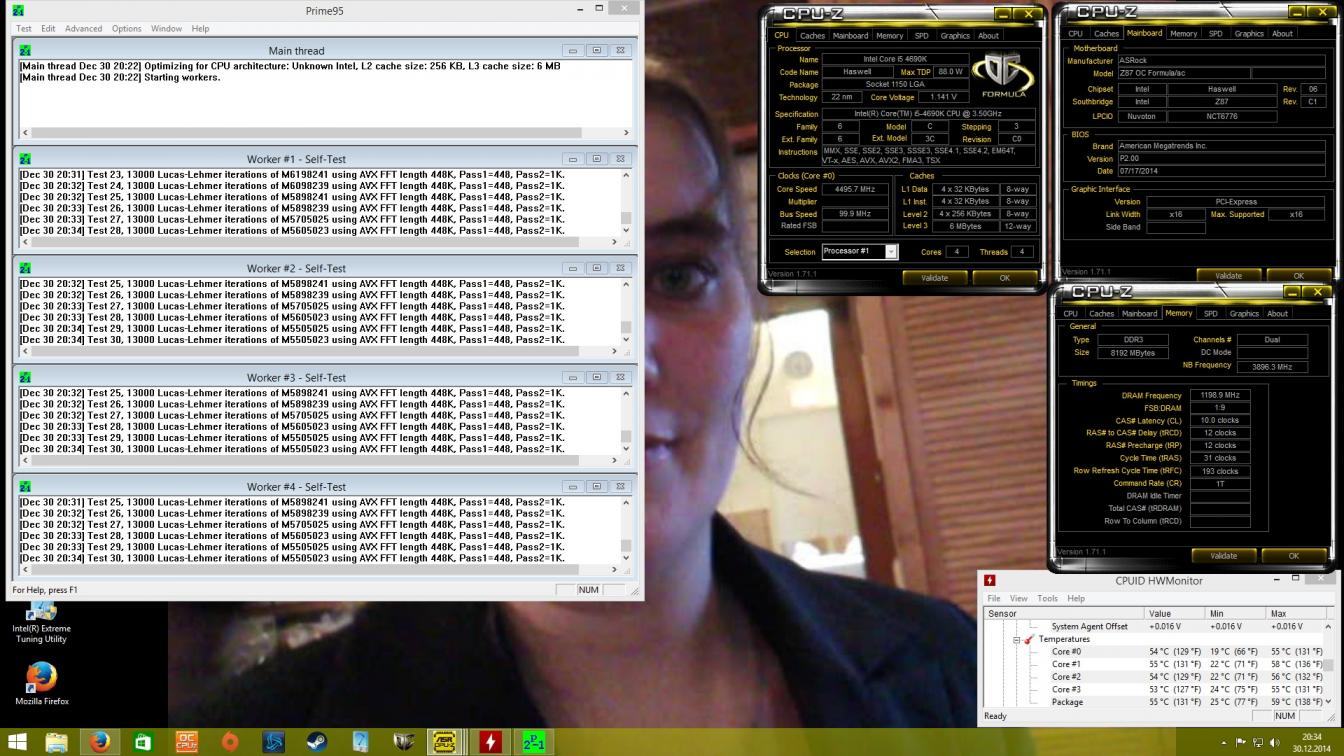Click Validate in CPU-Z Memory window
Screen dimensions: 1344x756
click(1223, 555)
